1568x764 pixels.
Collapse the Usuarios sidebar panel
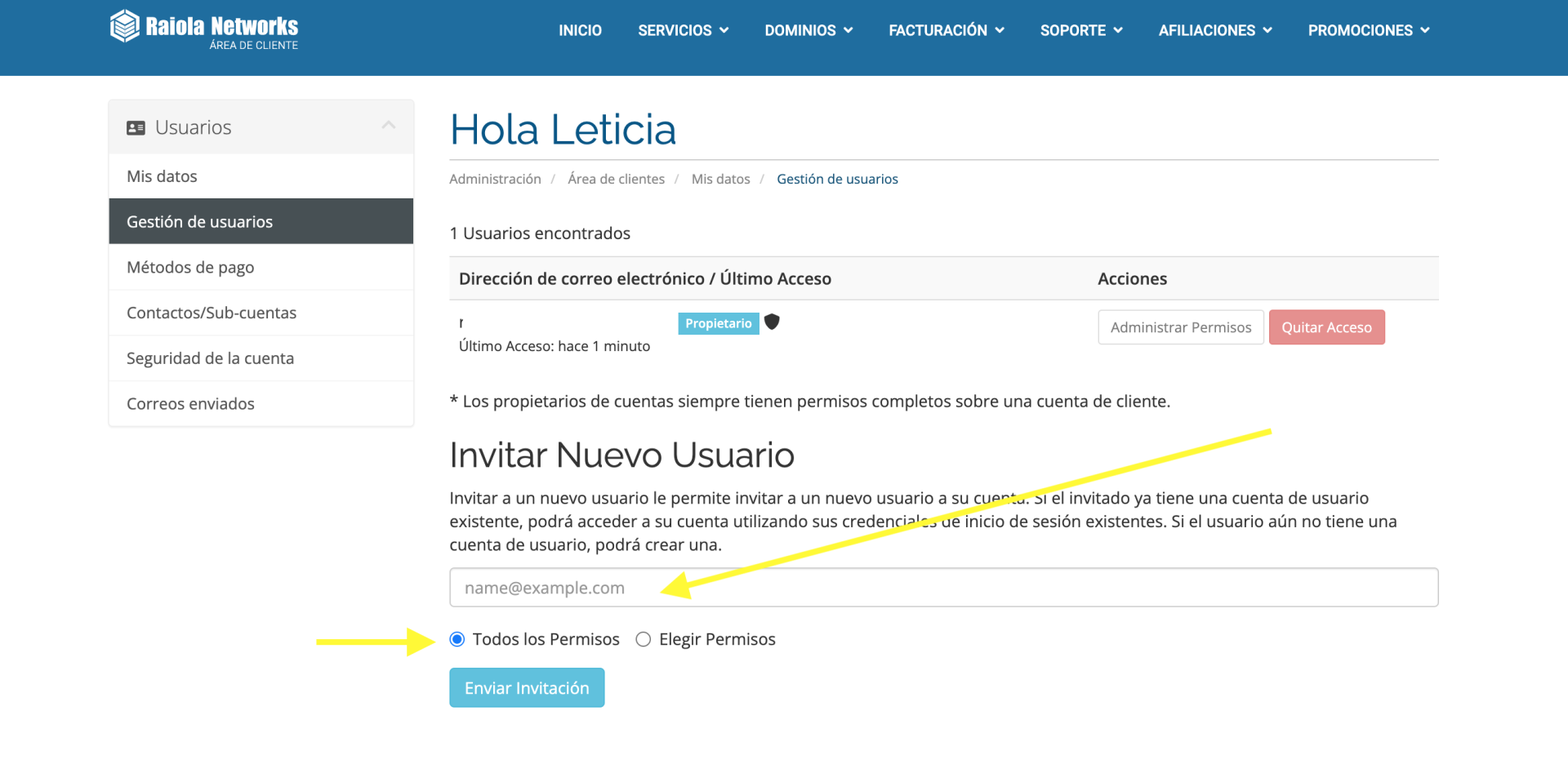click(389, 126)
